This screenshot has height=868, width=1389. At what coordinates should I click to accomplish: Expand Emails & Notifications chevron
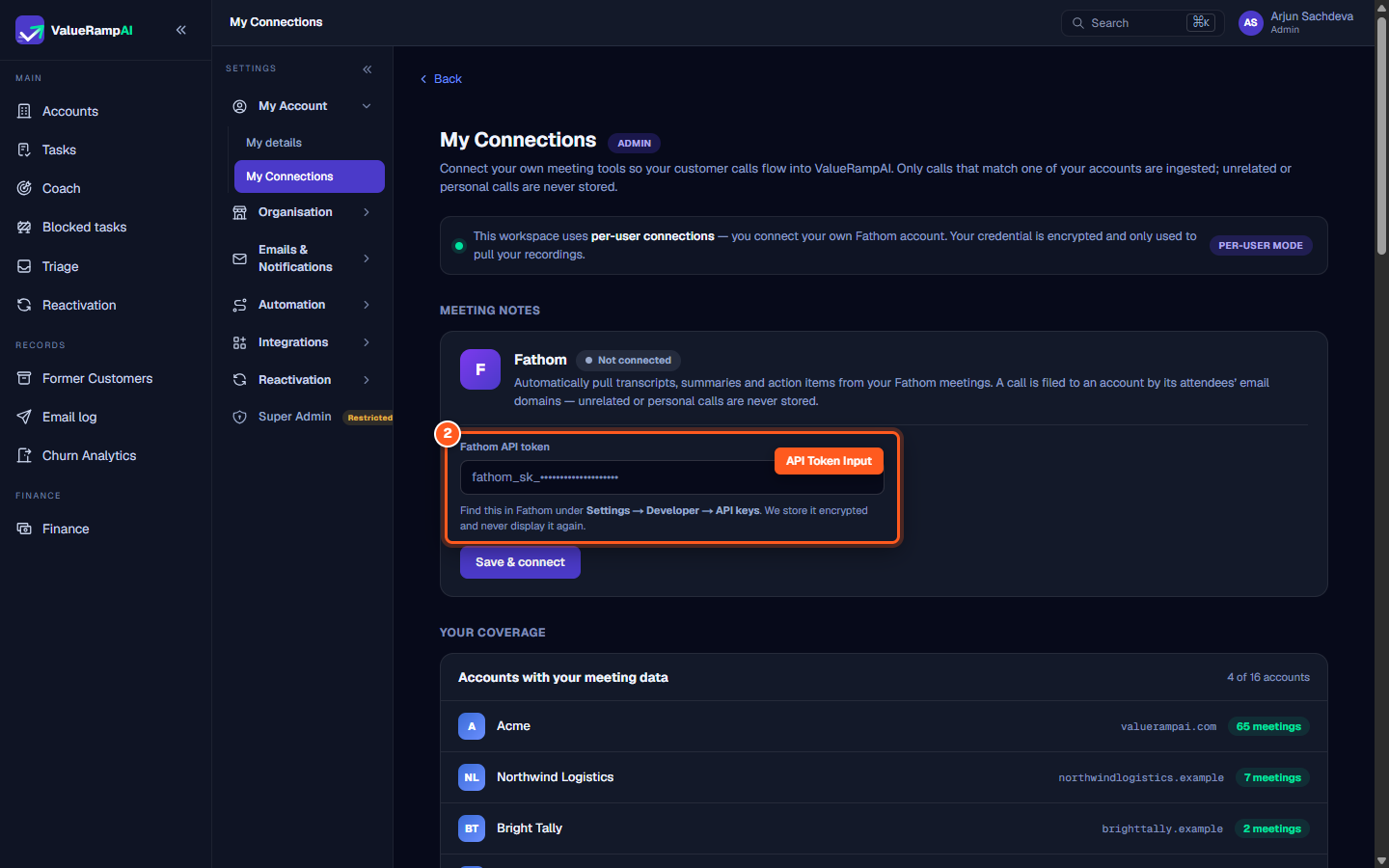tap(367, 258)
